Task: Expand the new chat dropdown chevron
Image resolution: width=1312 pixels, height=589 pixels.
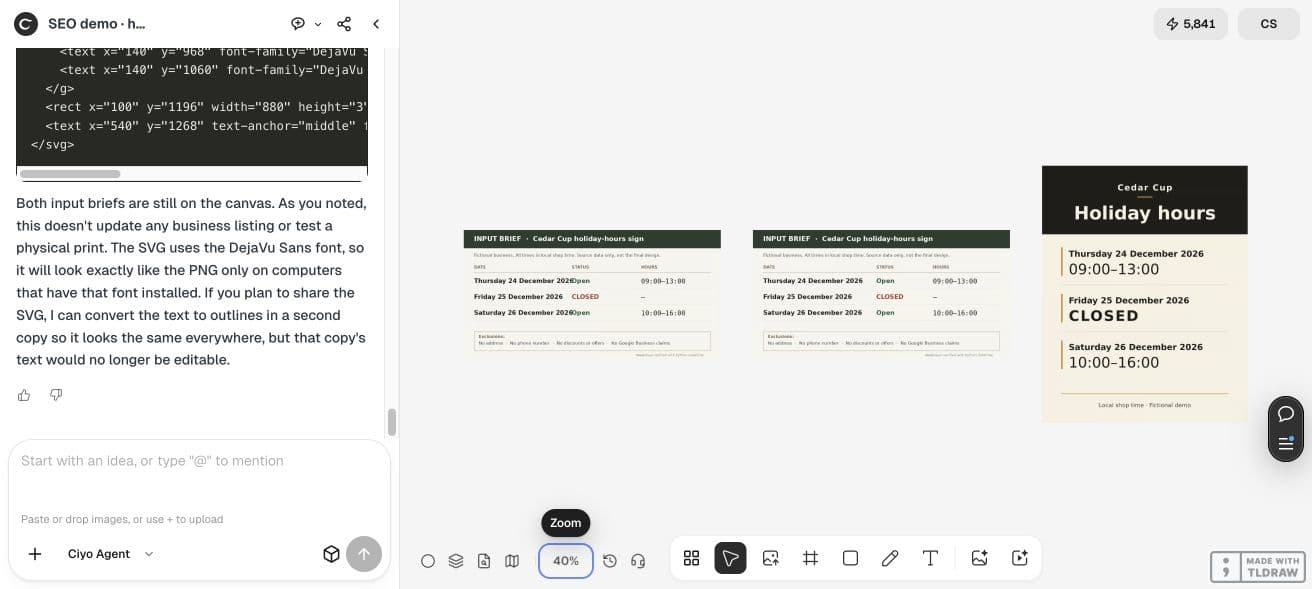Action: pos(318,24)
